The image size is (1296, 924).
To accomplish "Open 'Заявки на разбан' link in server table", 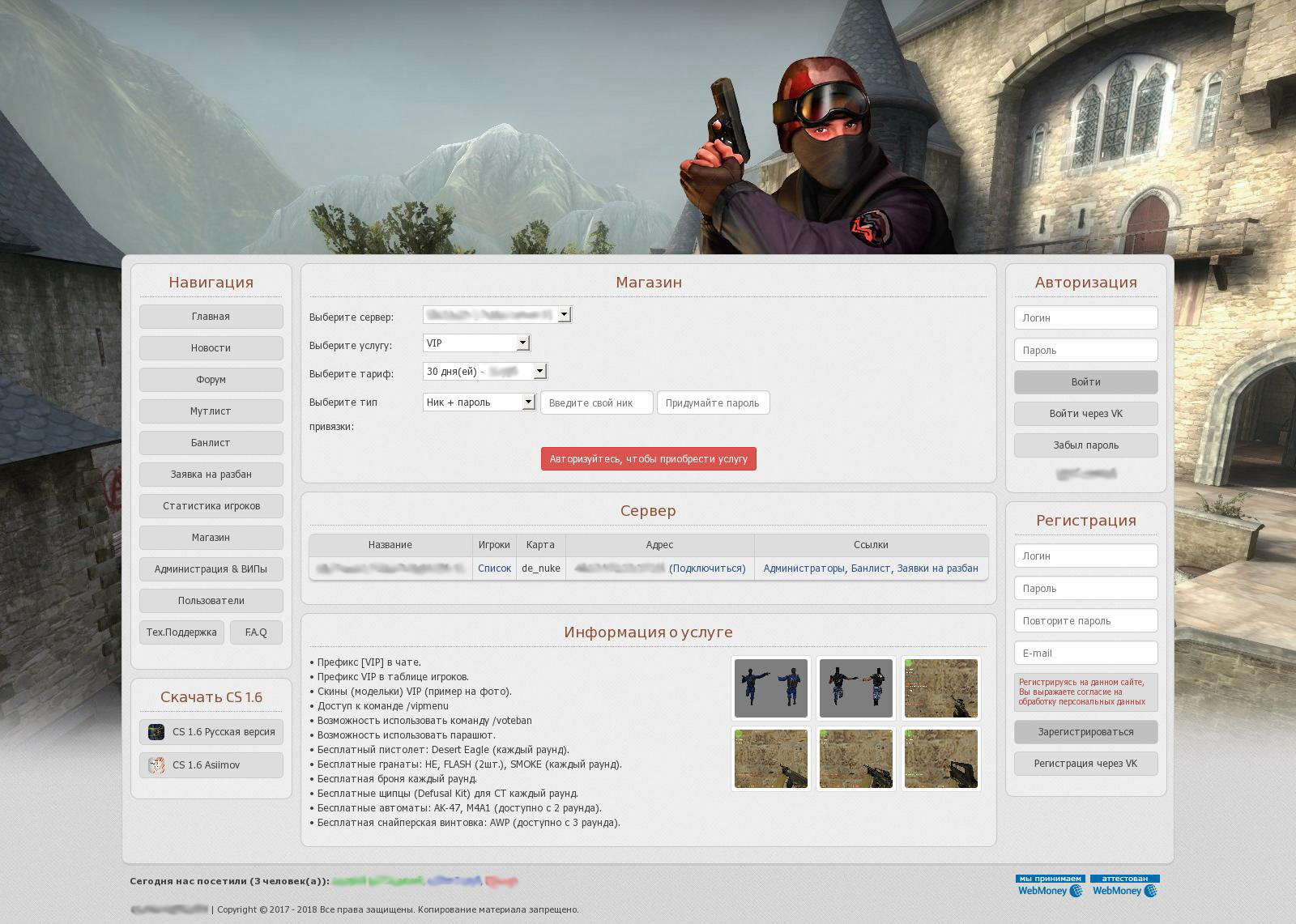I will (937, 568).
